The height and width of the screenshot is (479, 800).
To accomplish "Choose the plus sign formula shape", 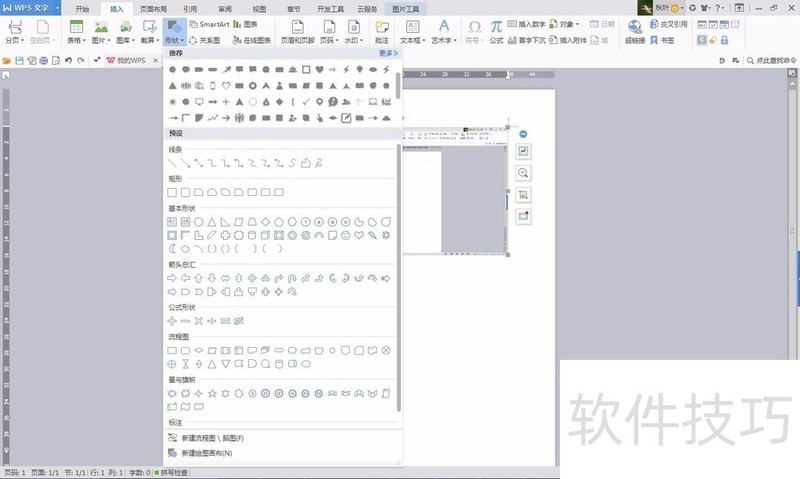I will click(x=172, y=321).
